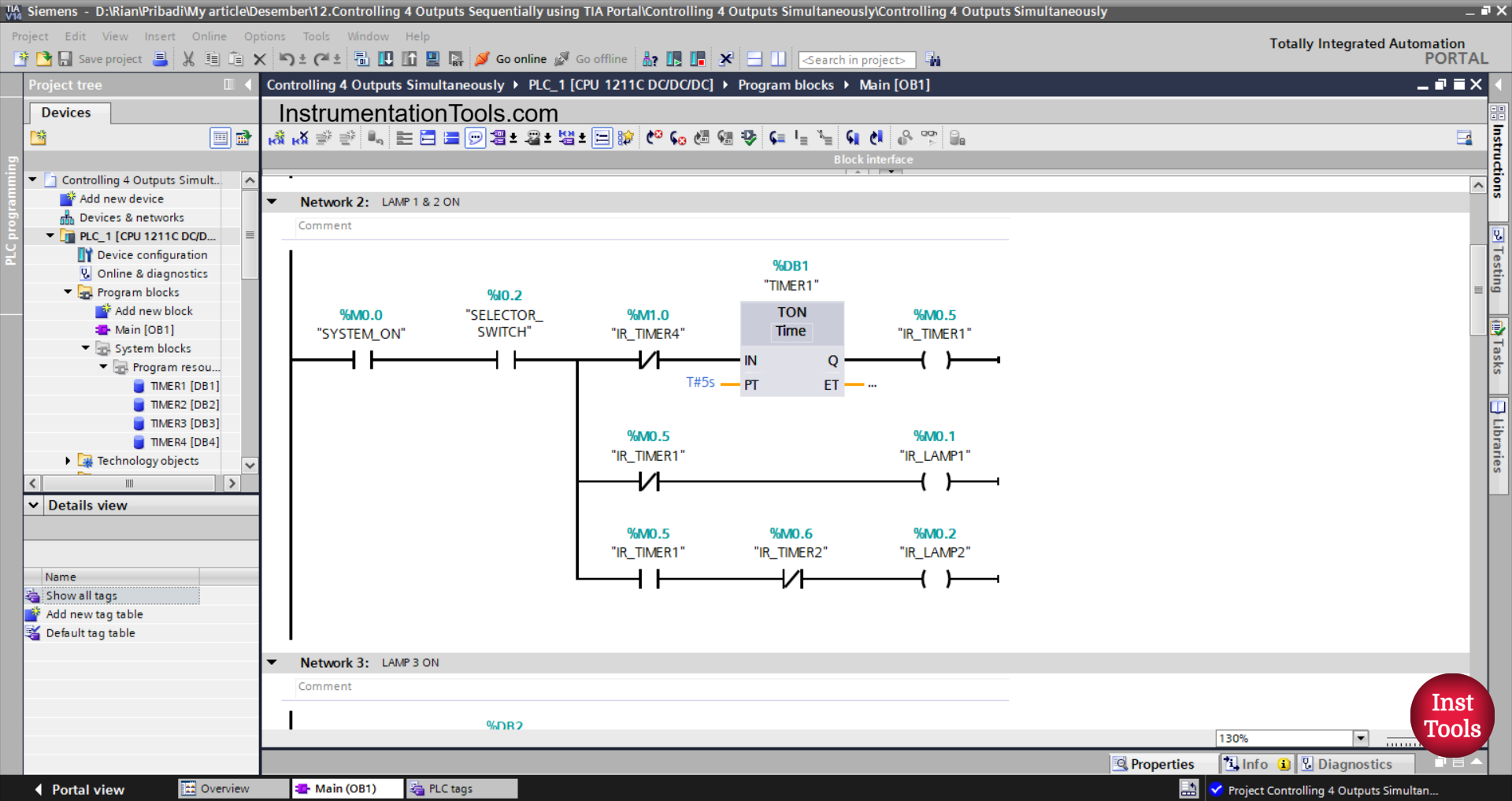This screenshot has width=1512, height=801.
Task: Open the Insert empty box ladder icon
Action: [x=601, y=137]
